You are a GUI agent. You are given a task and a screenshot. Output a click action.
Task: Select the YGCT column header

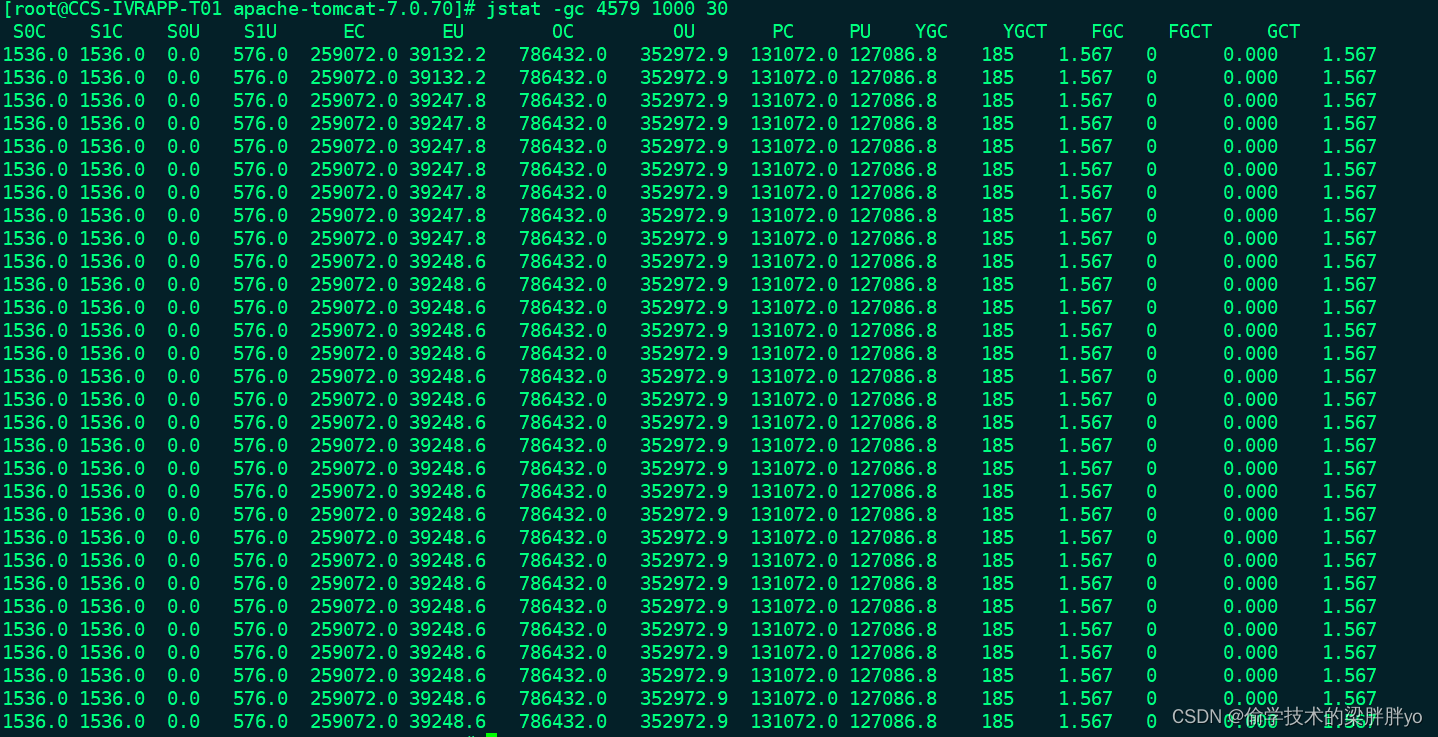pyautogui.click(x=1025, y=32)
